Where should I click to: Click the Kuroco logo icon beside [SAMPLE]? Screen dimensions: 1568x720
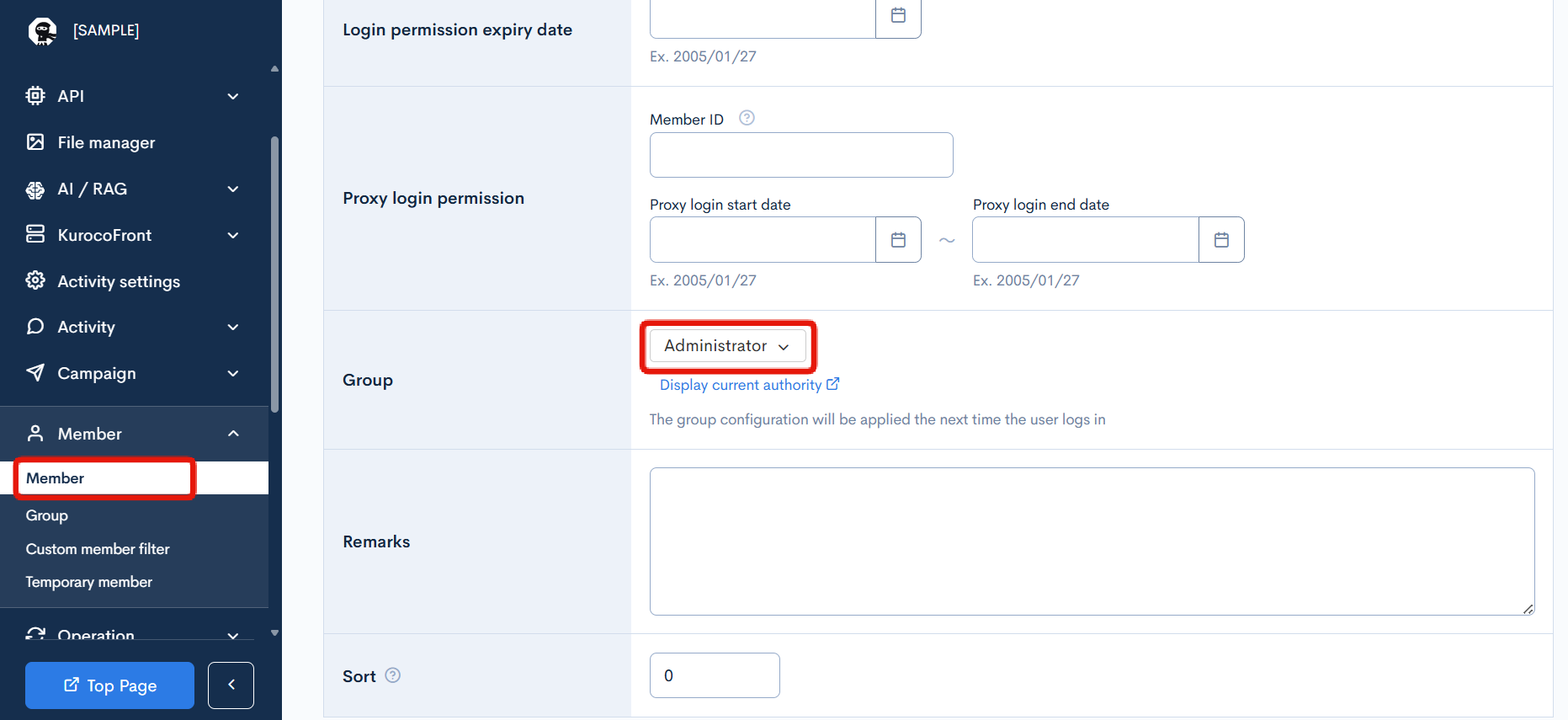pos(42,31)
